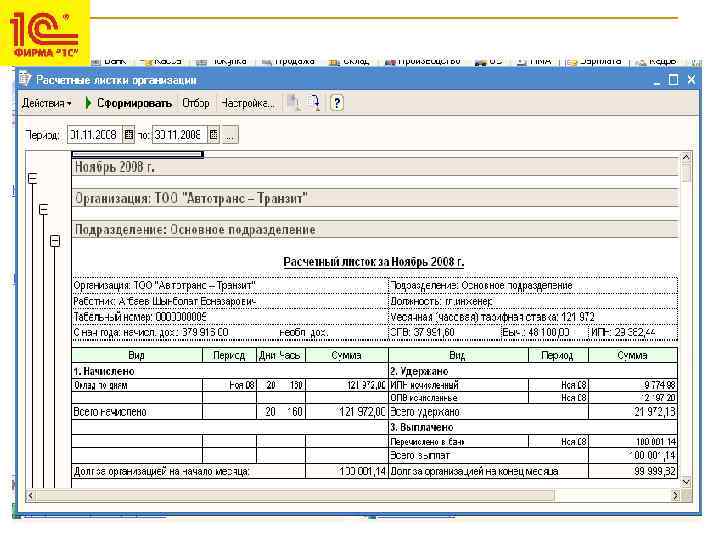720x540 pixels.
Task: Click the ИПН: 29 382,44 cell
Action: point(633,332)
